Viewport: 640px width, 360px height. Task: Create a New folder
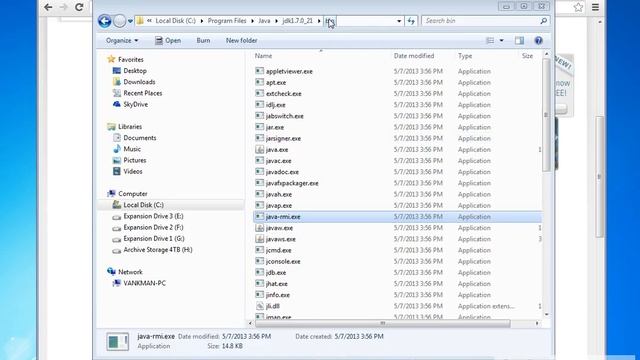tap(242, 40)
